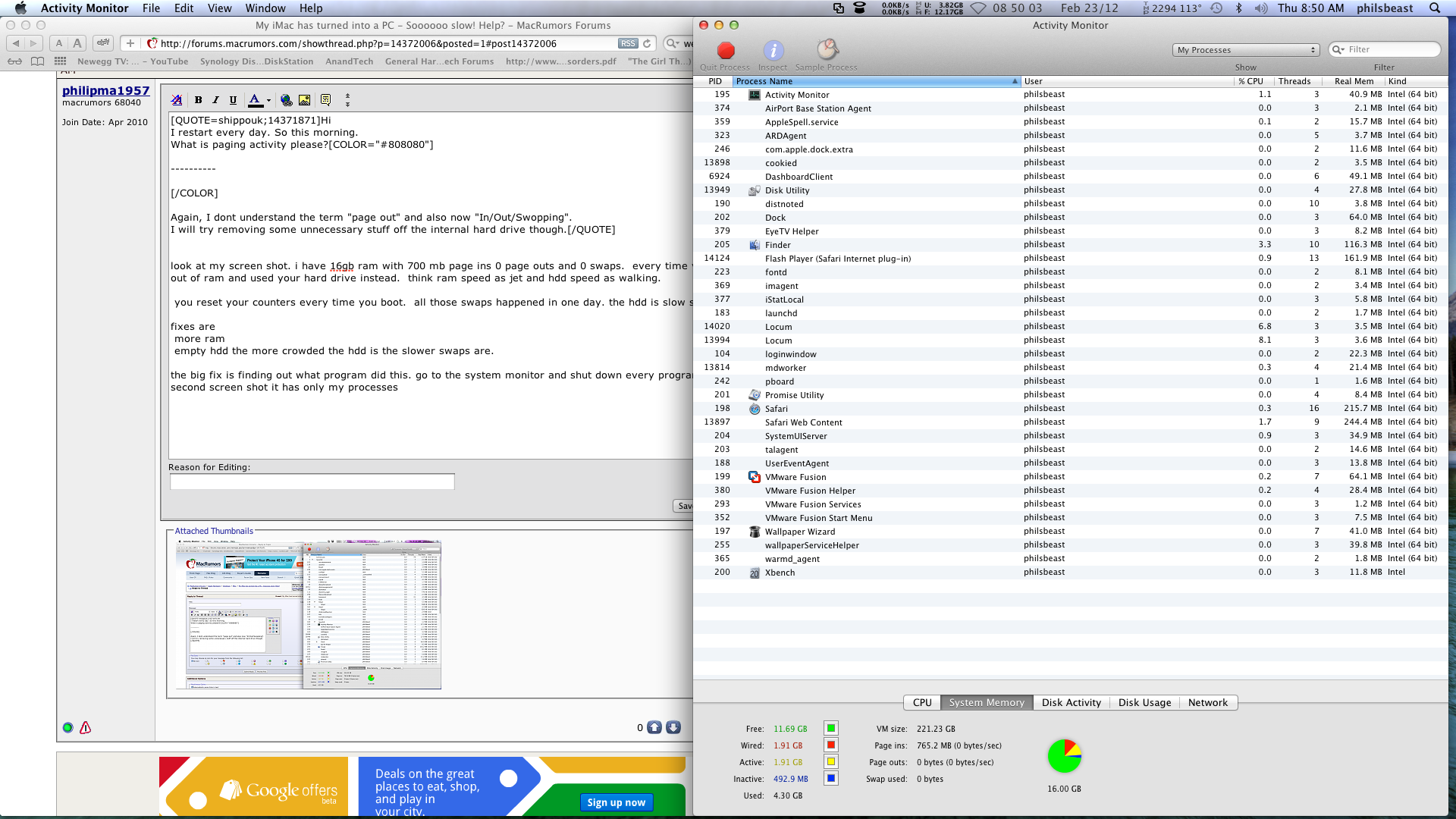This screenshot has height=819, width=1456.
Task: Toggle bold in the post editor
Action: pyautogui.click(x=198, y=100)
